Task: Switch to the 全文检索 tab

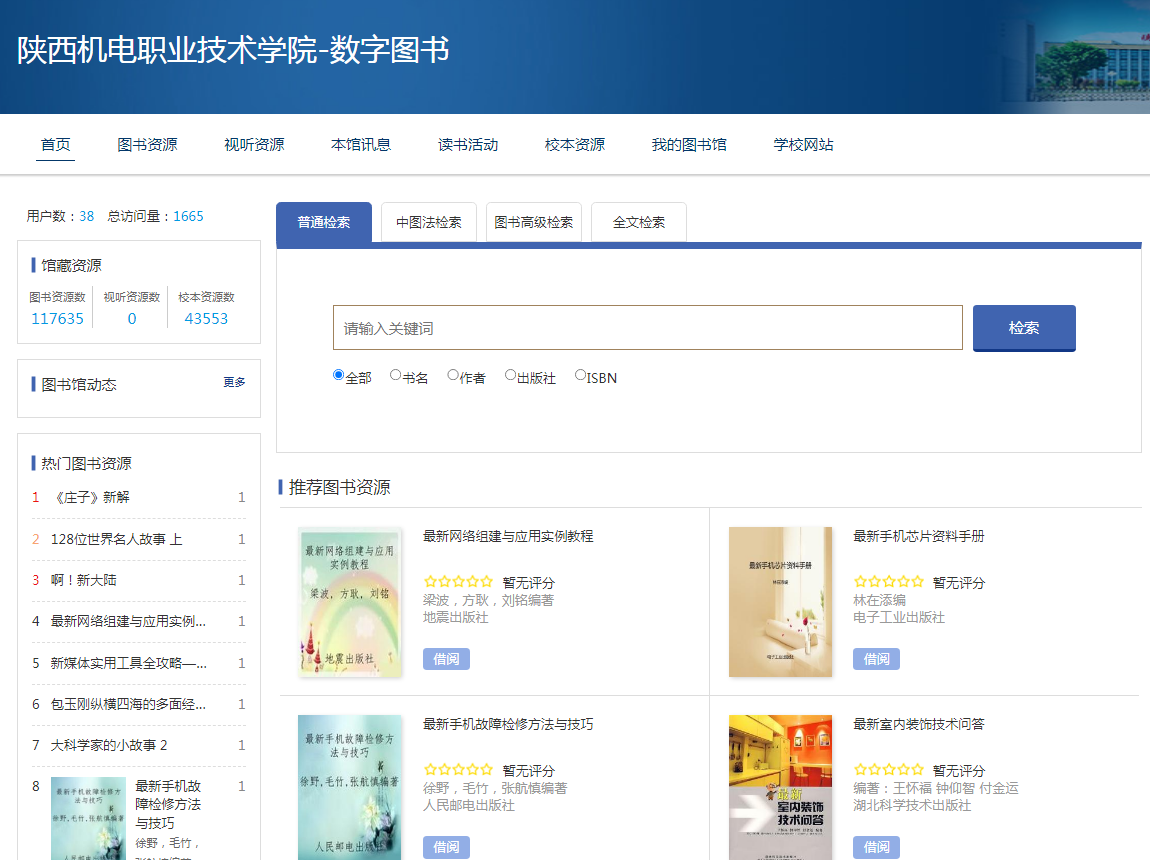Action: click(x=639, y=222)
